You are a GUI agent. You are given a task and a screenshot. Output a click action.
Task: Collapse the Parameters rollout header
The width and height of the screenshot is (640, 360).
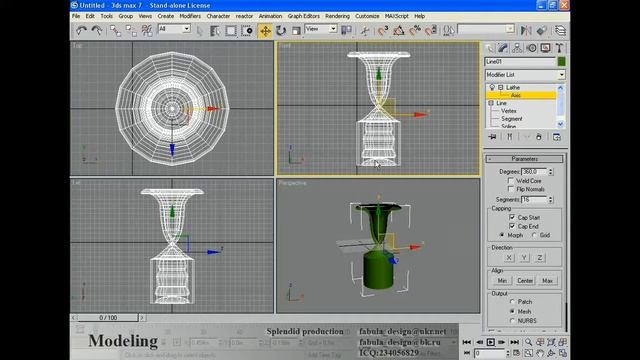coord(524,159)
